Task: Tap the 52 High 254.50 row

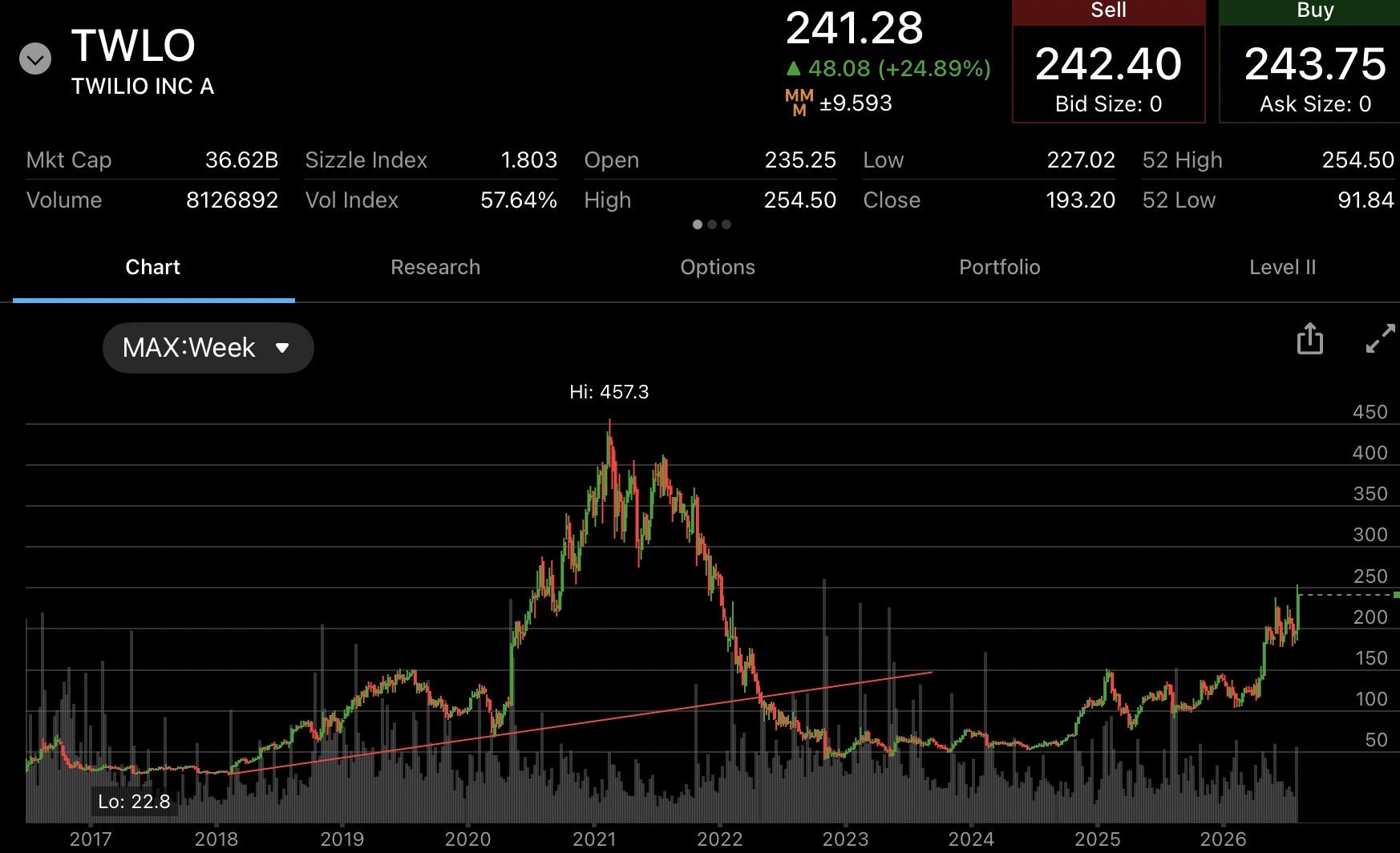Action: (x=1268, y=160)
